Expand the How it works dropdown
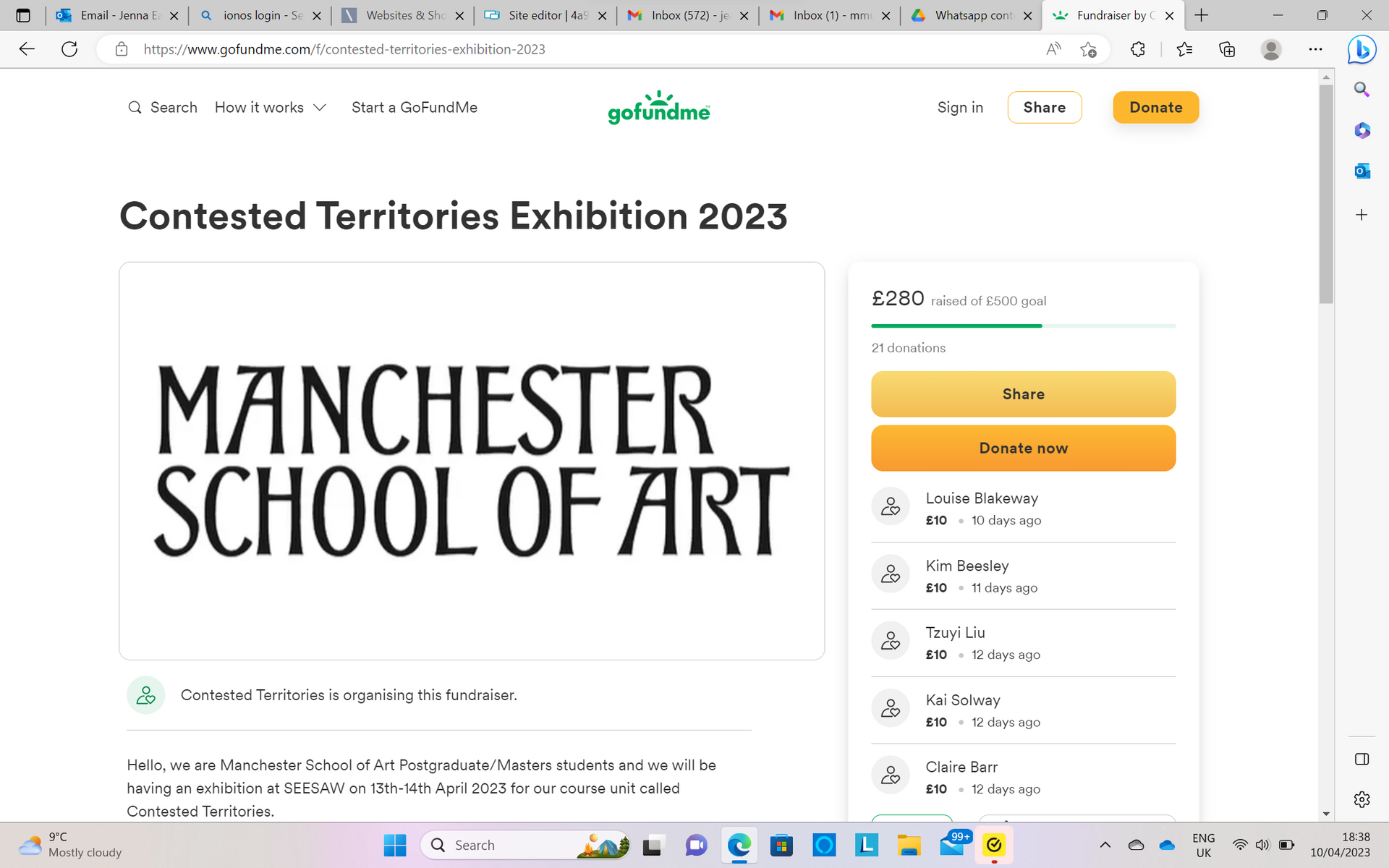Viewport: 1389px width, 868px height. click(x=271, y=107)
